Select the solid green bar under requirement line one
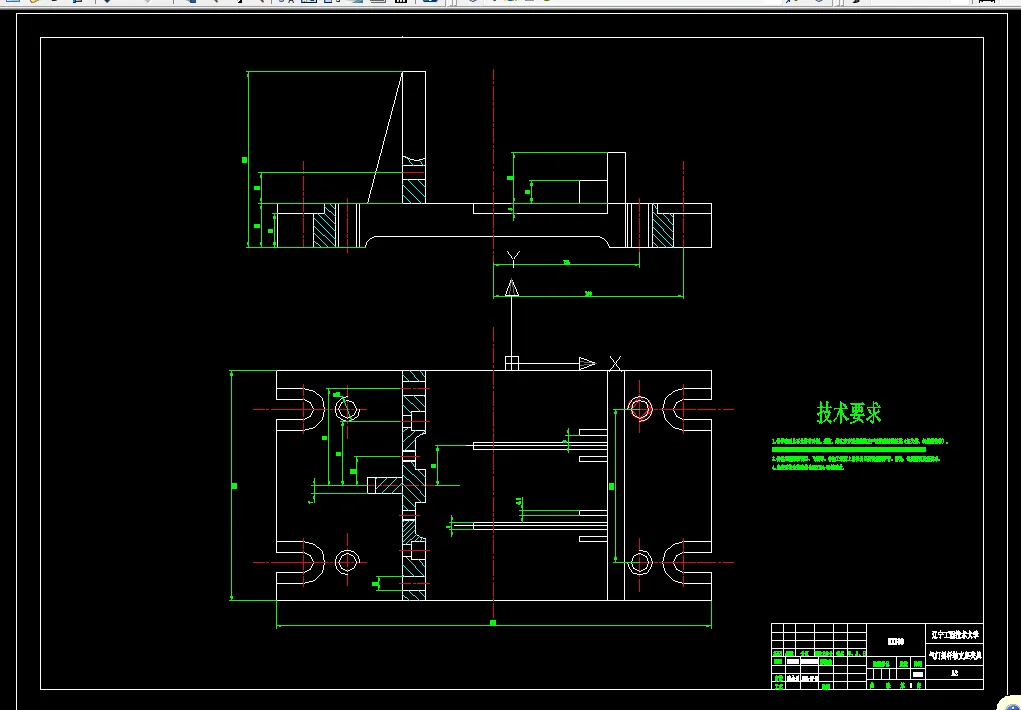 coord(848,449)
